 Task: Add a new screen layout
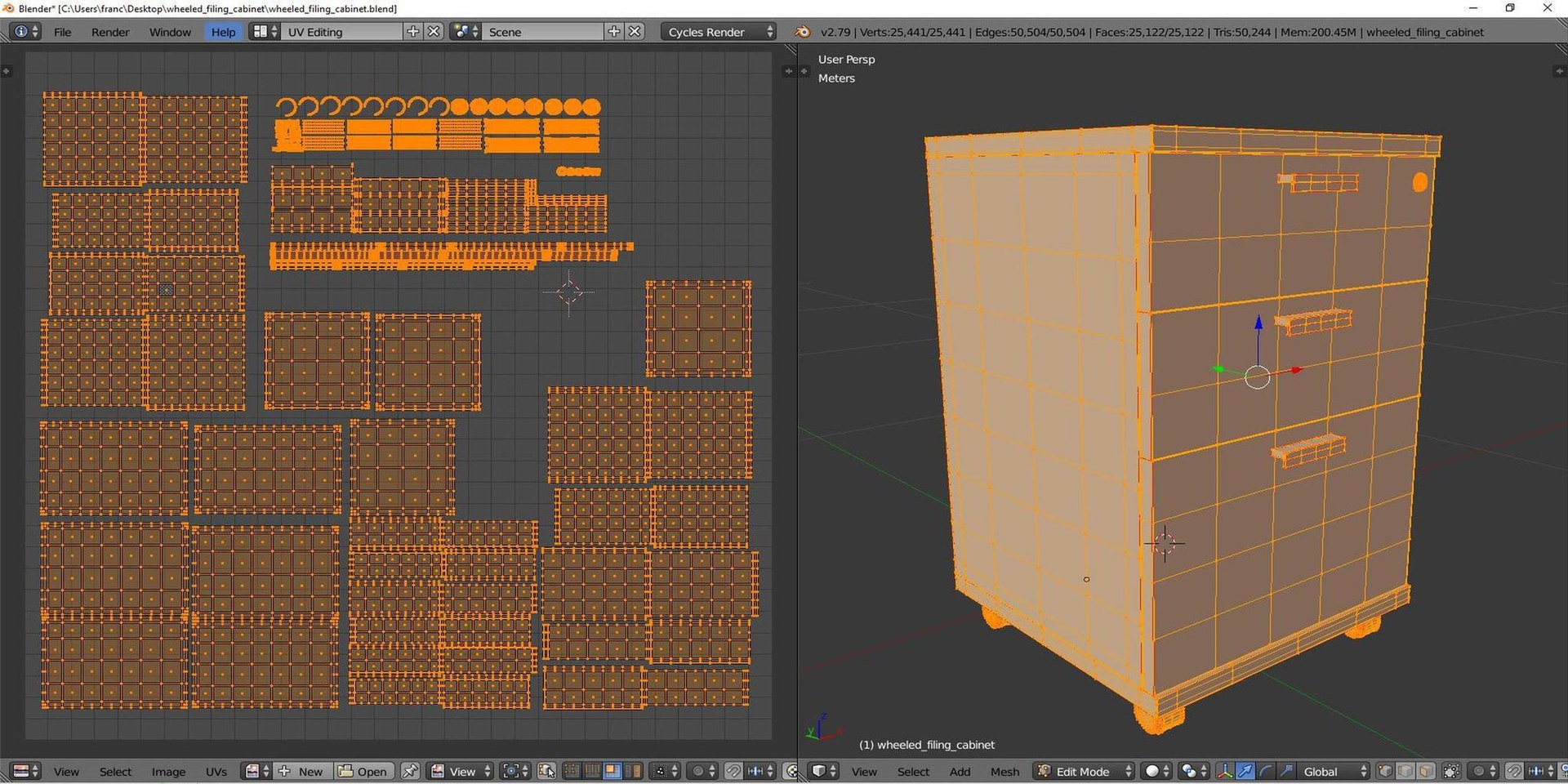pyautogui.click(x=413, y=32)
